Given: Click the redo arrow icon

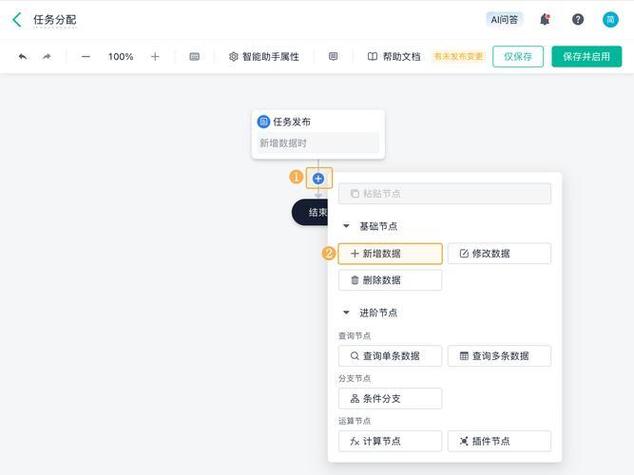Looking at the screenshot, I should [47, 57].
